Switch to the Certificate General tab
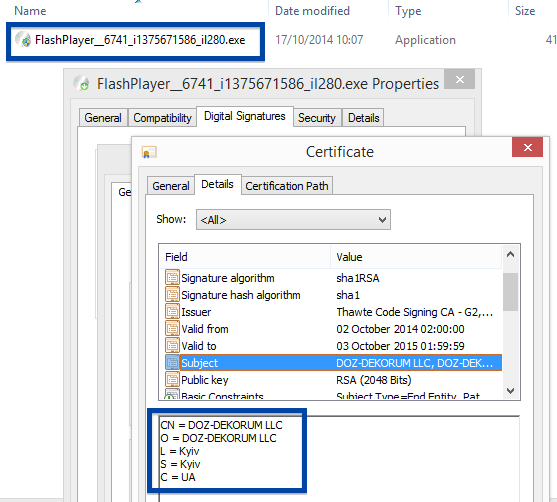Screen dimensions: 557x502 (171, 186)
